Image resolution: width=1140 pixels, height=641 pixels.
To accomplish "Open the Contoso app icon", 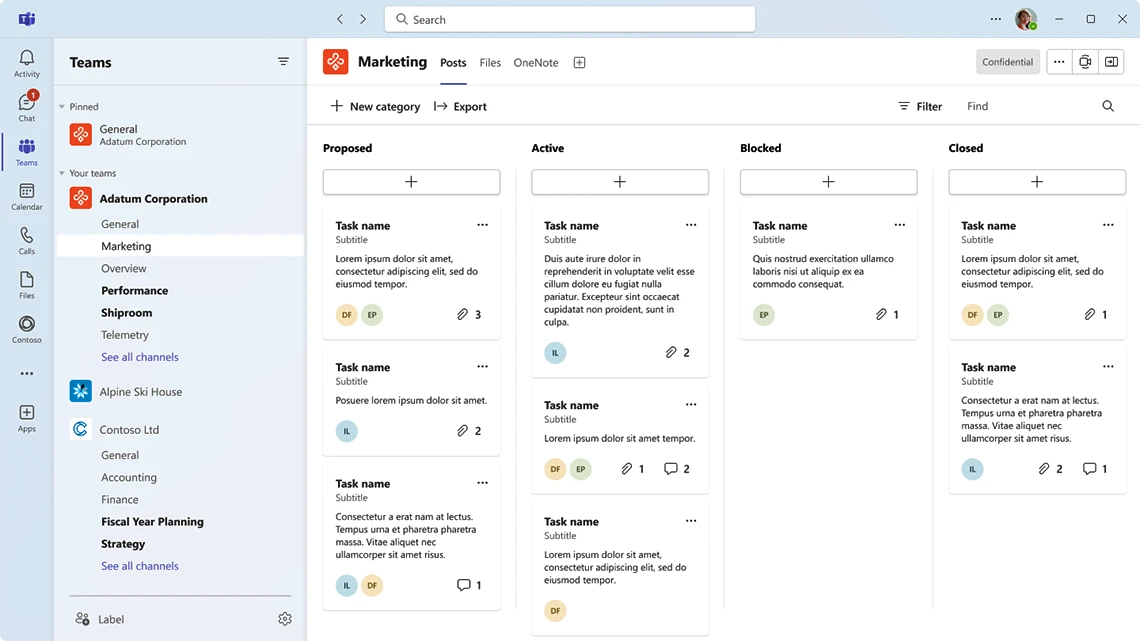I will pyautogui.click(x=27, y=329).
